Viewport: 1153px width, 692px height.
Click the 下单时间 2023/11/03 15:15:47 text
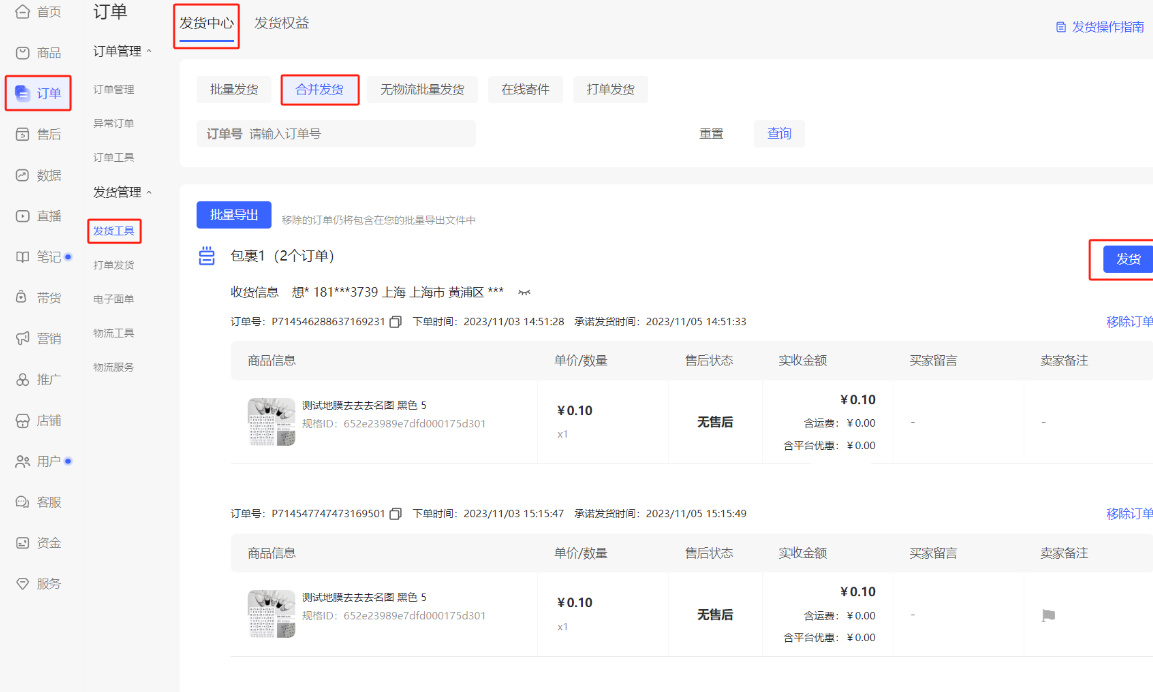488,513
